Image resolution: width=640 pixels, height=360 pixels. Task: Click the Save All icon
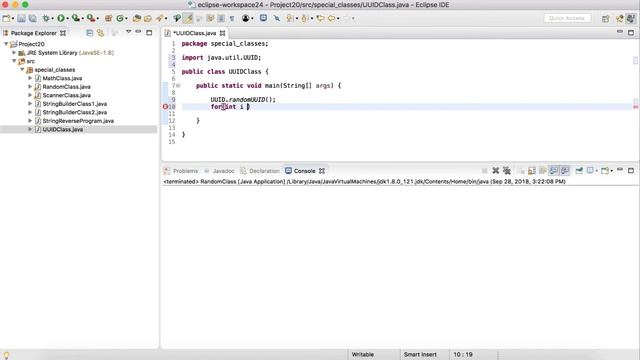(32, 18)
